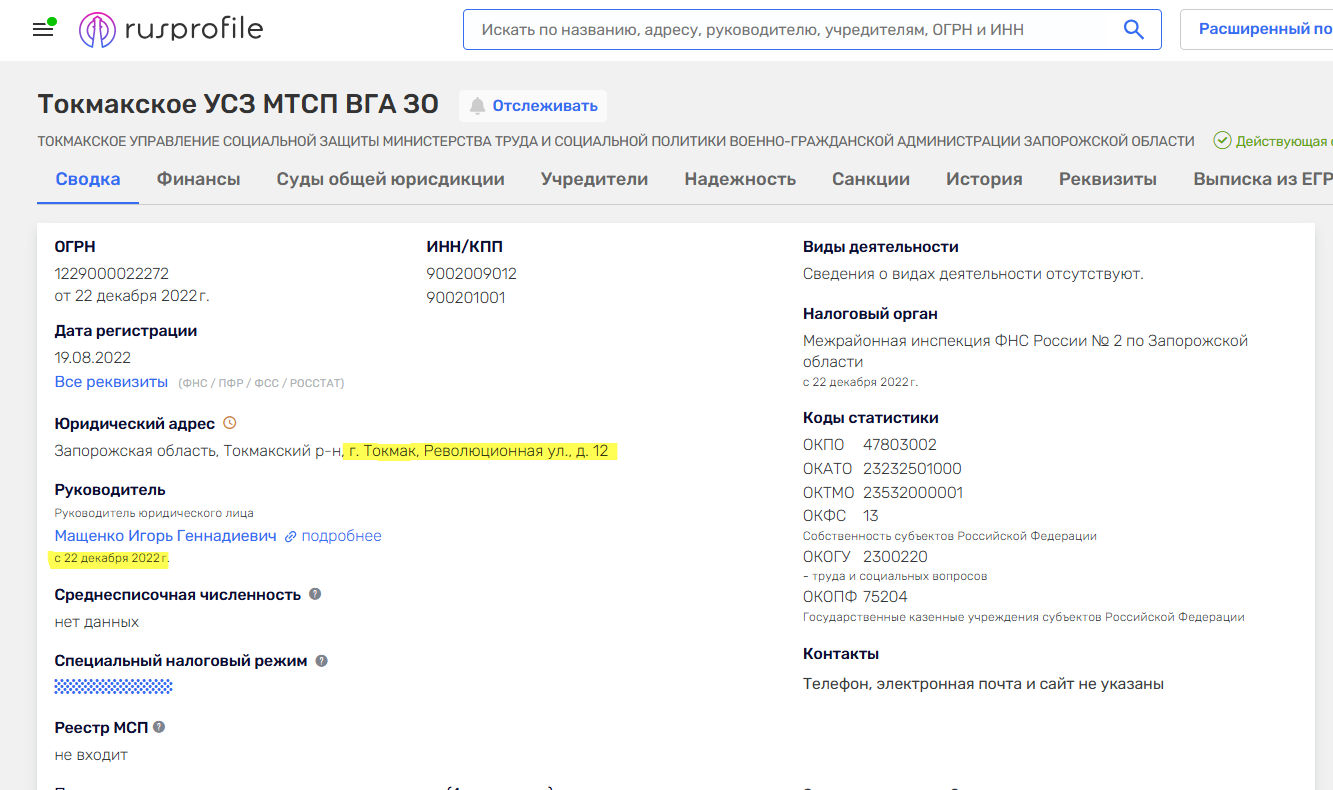Go to the Учредители tab
Screen dimensions: 1333x790
(594, 179)
